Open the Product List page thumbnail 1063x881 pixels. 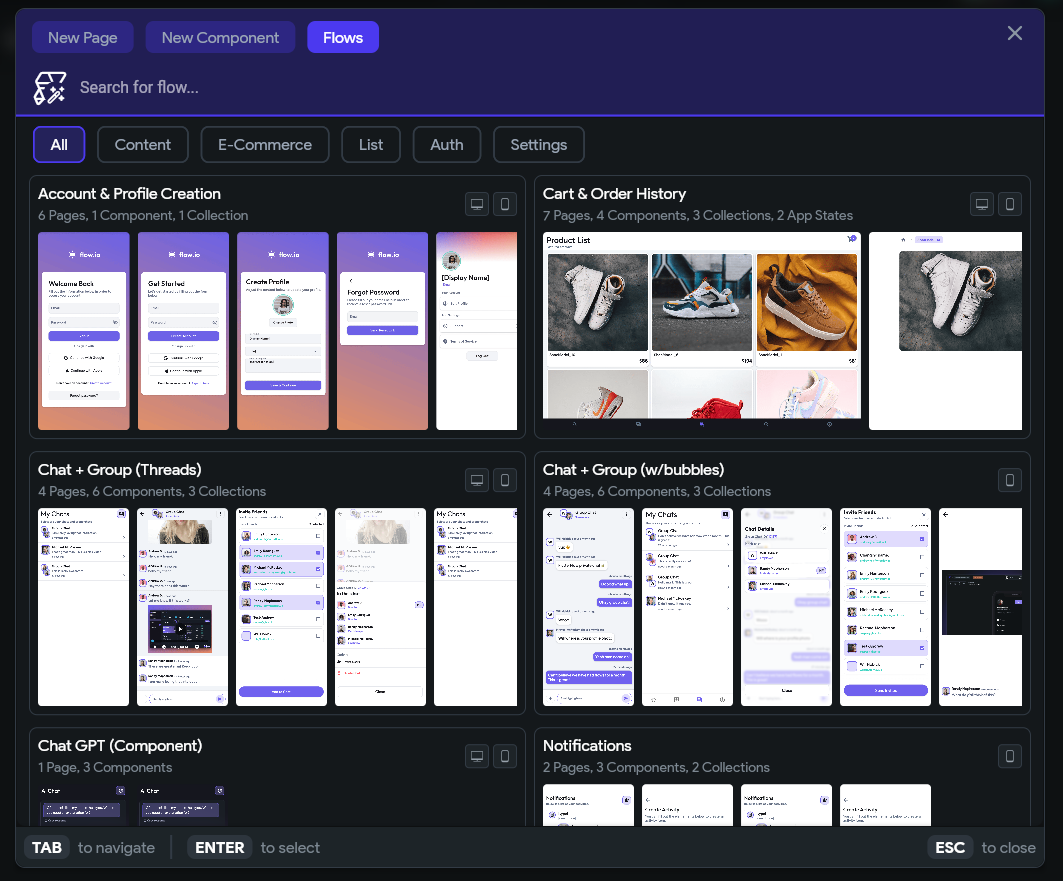click(702, 331)
